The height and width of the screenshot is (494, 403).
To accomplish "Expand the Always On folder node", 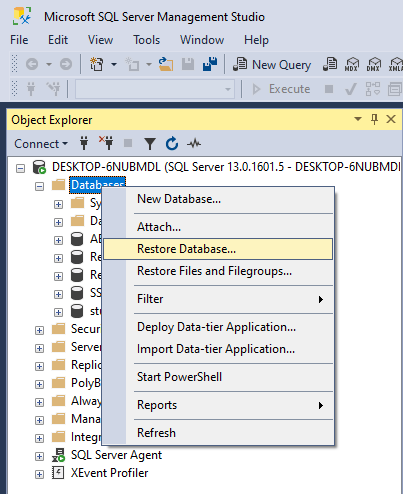I will [39, 402].
